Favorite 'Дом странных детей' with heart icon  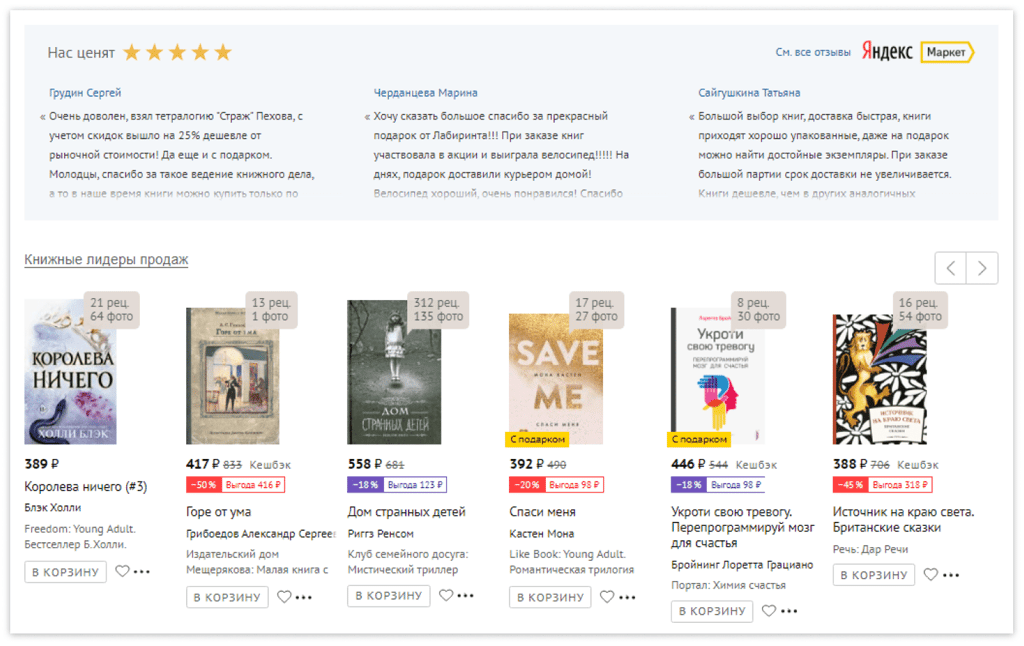coord(446,595)
